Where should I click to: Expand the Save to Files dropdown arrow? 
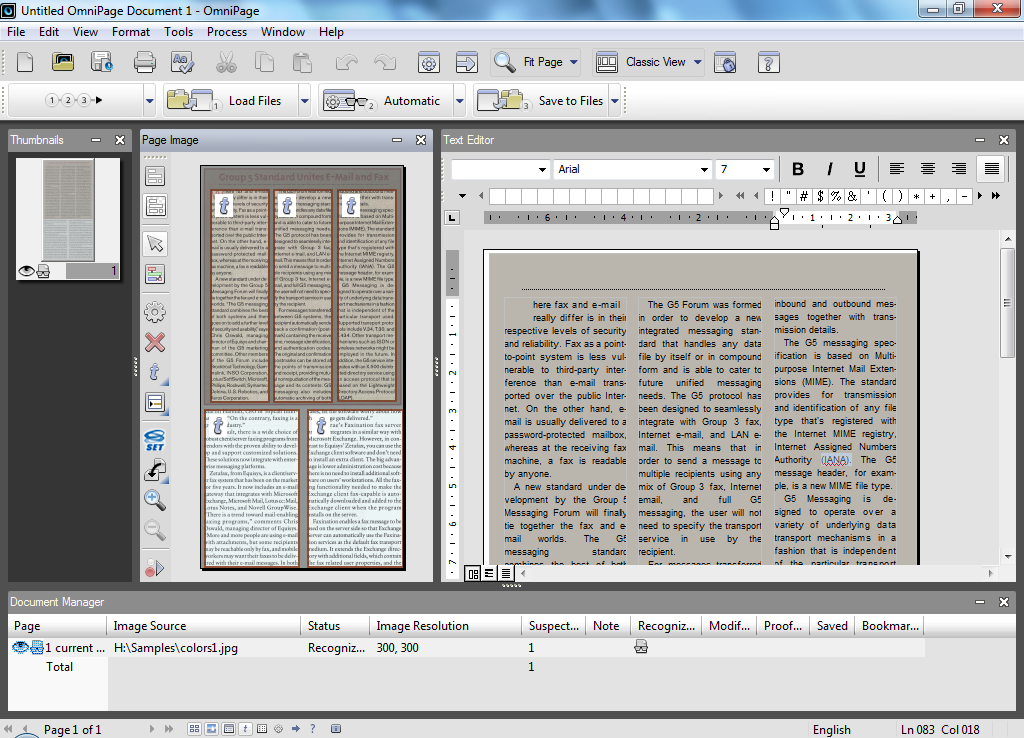(615, 101)
